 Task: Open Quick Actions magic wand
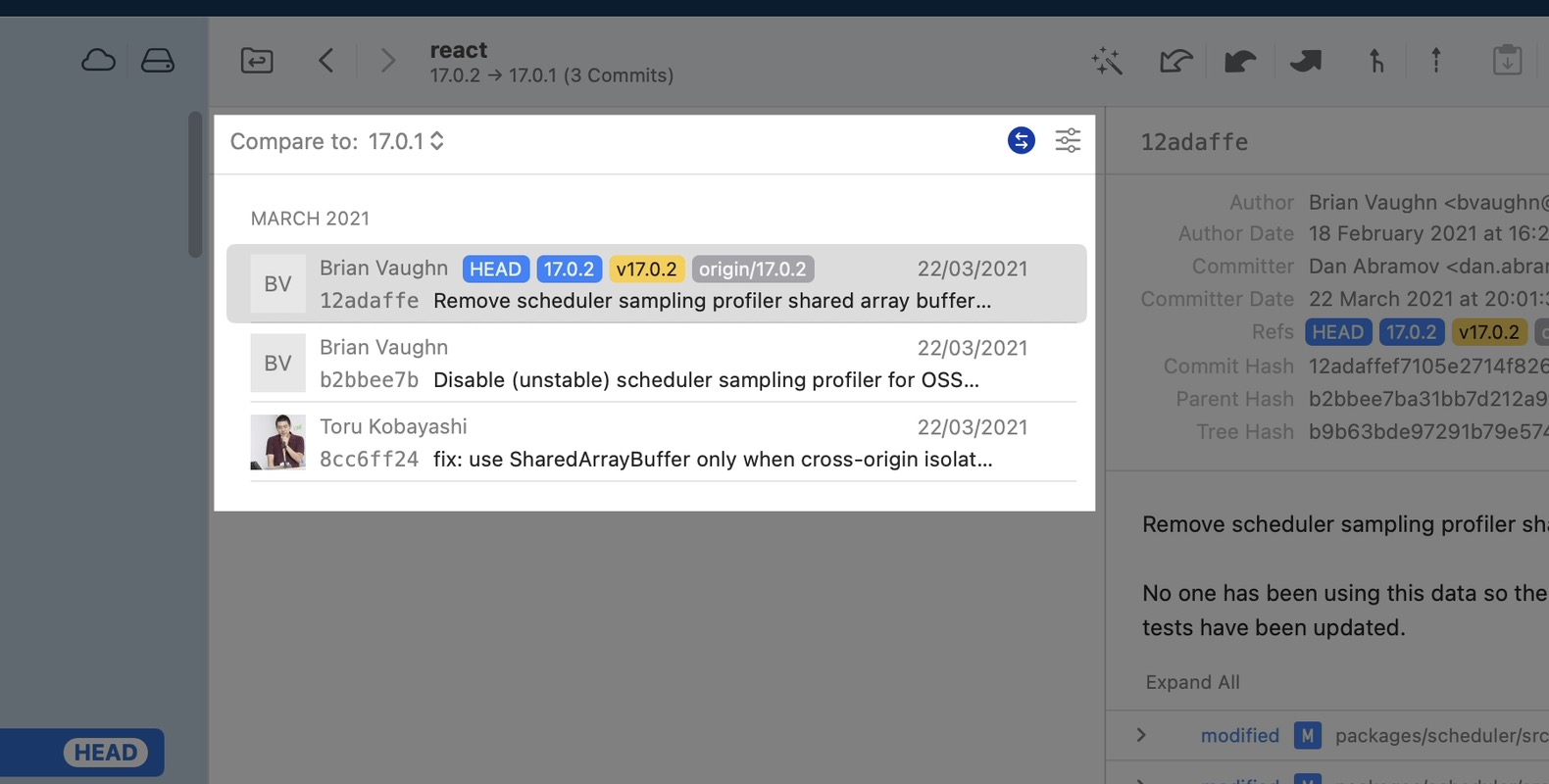1107,61
